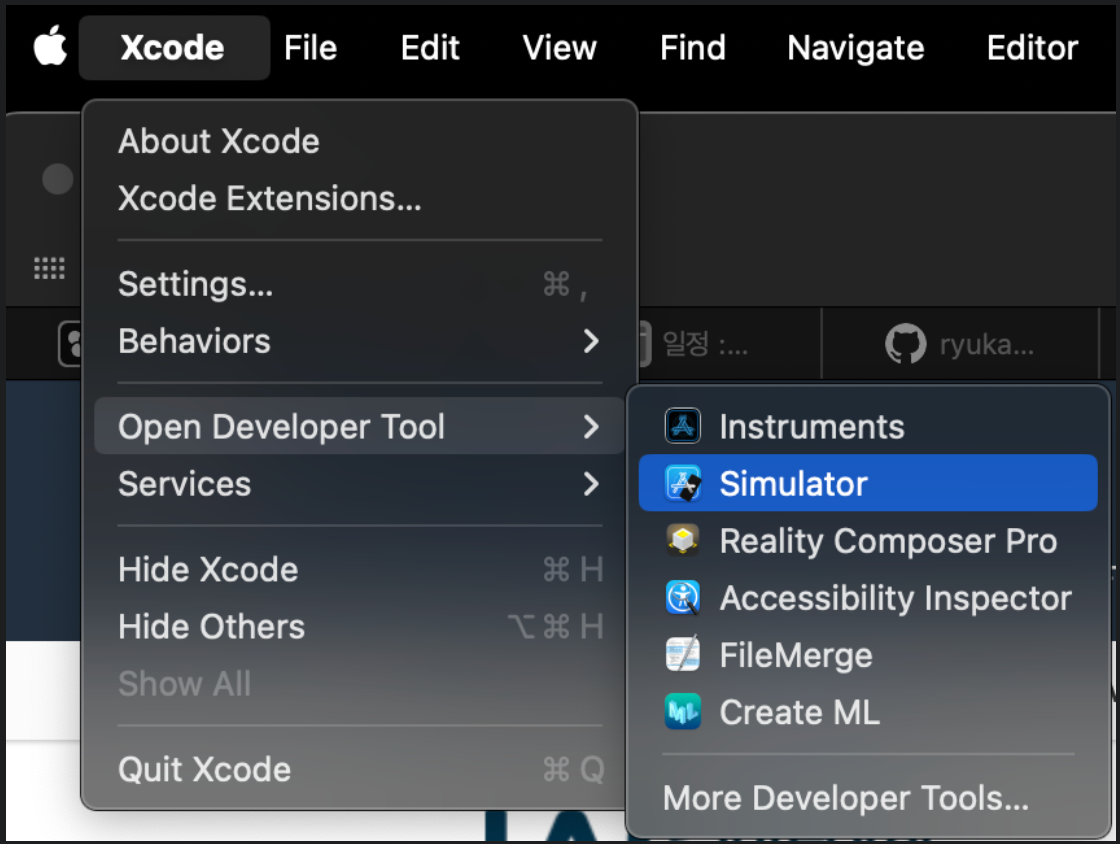Open More Developer Tools… link
The image size is (1120, 844).
[845, 798]
